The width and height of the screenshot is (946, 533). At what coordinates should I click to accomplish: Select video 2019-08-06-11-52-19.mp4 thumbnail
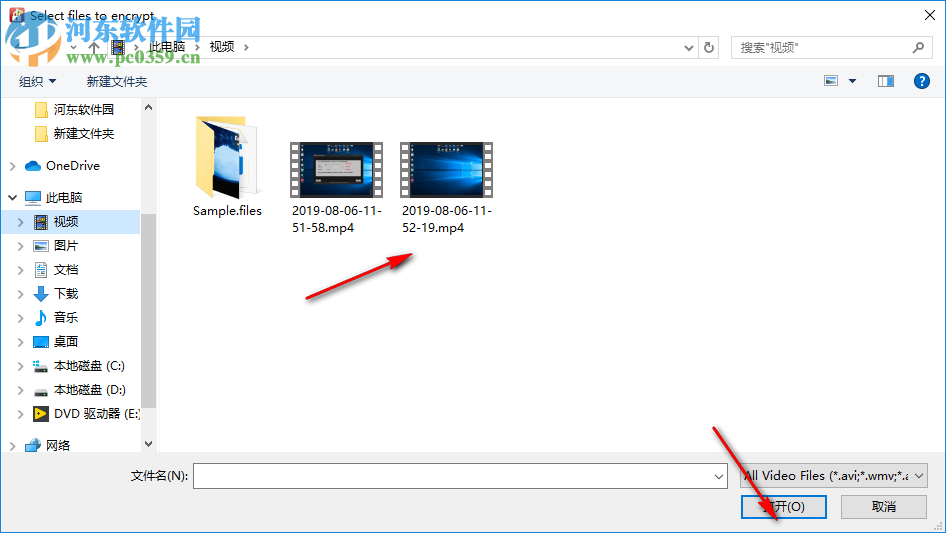tap(446, 170)
